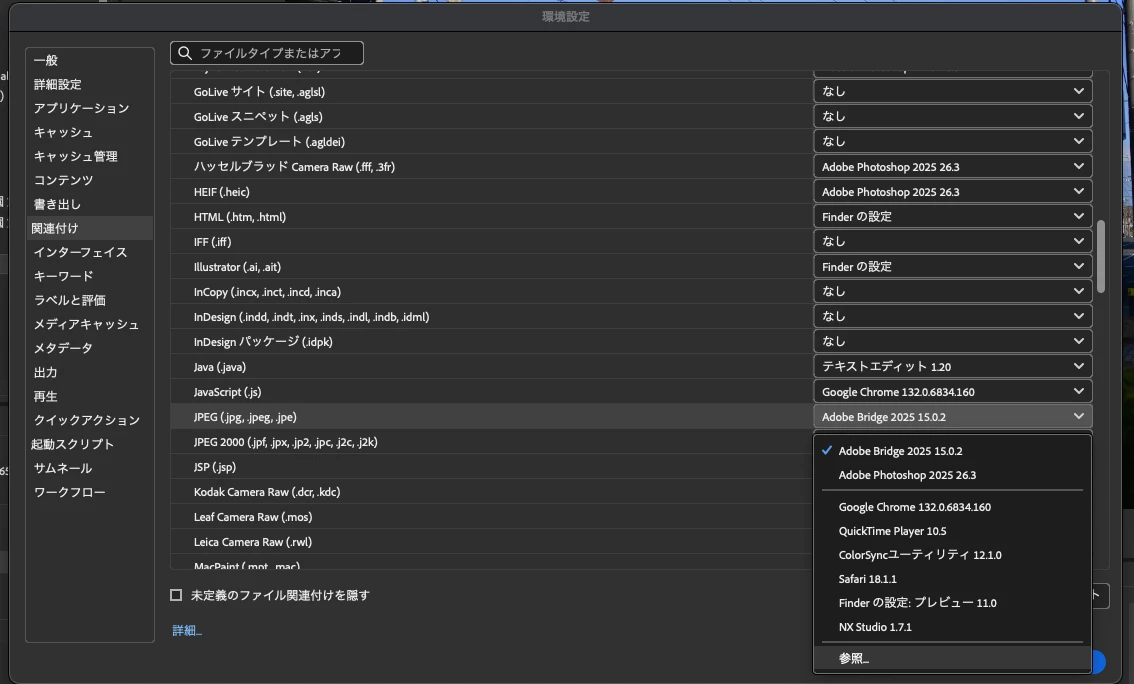
Task: Select the Kodak Camera Raw (.dcr, .kdc) row
Action: click(x=492, y=492)
